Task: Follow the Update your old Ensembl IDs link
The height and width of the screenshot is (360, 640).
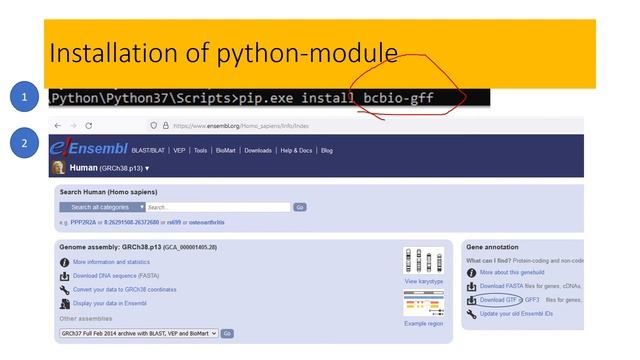Action: 517,314
